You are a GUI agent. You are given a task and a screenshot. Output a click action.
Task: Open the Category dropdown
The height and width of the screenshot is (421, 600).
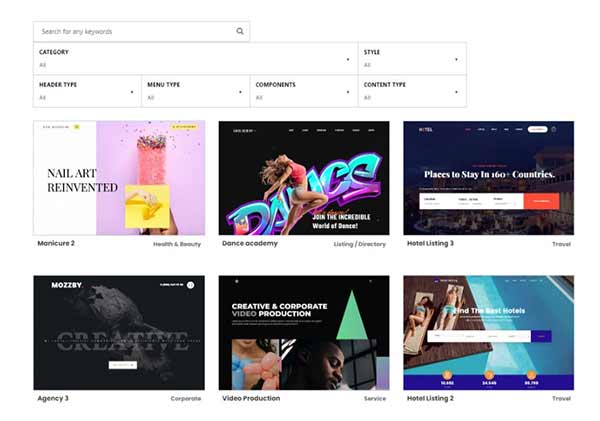point(195,58)
